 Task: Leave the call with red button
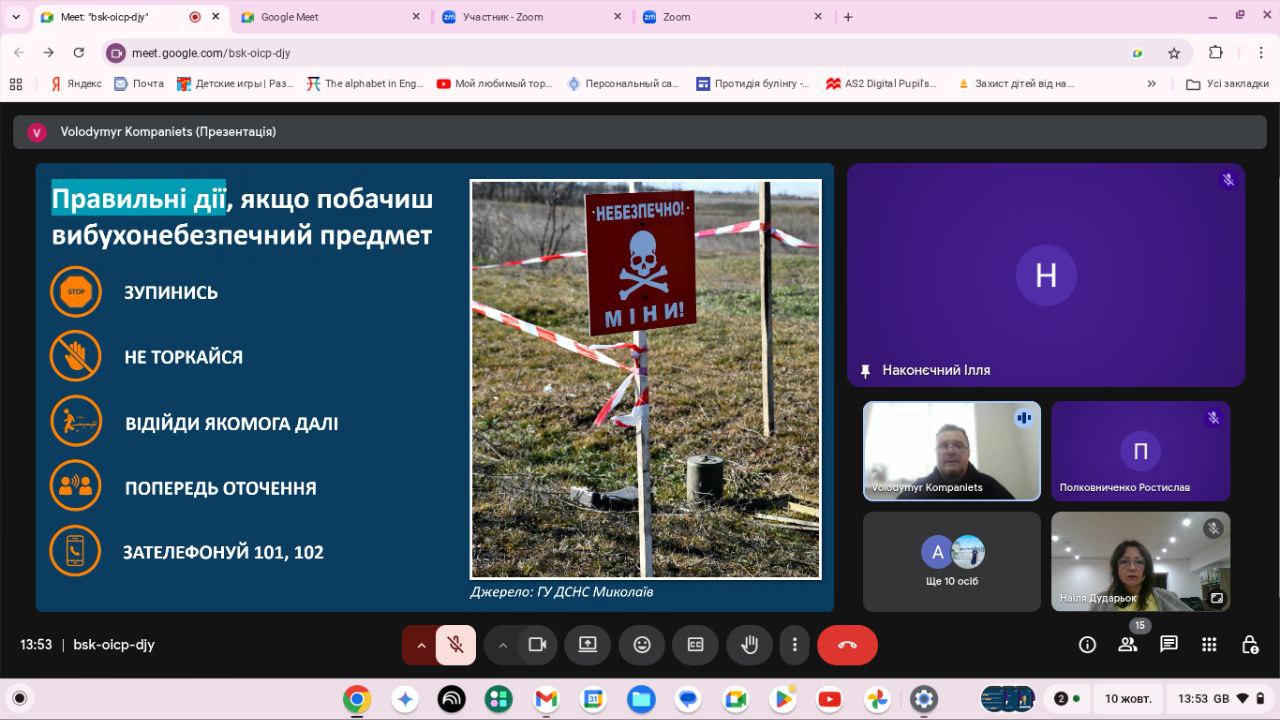847,645
